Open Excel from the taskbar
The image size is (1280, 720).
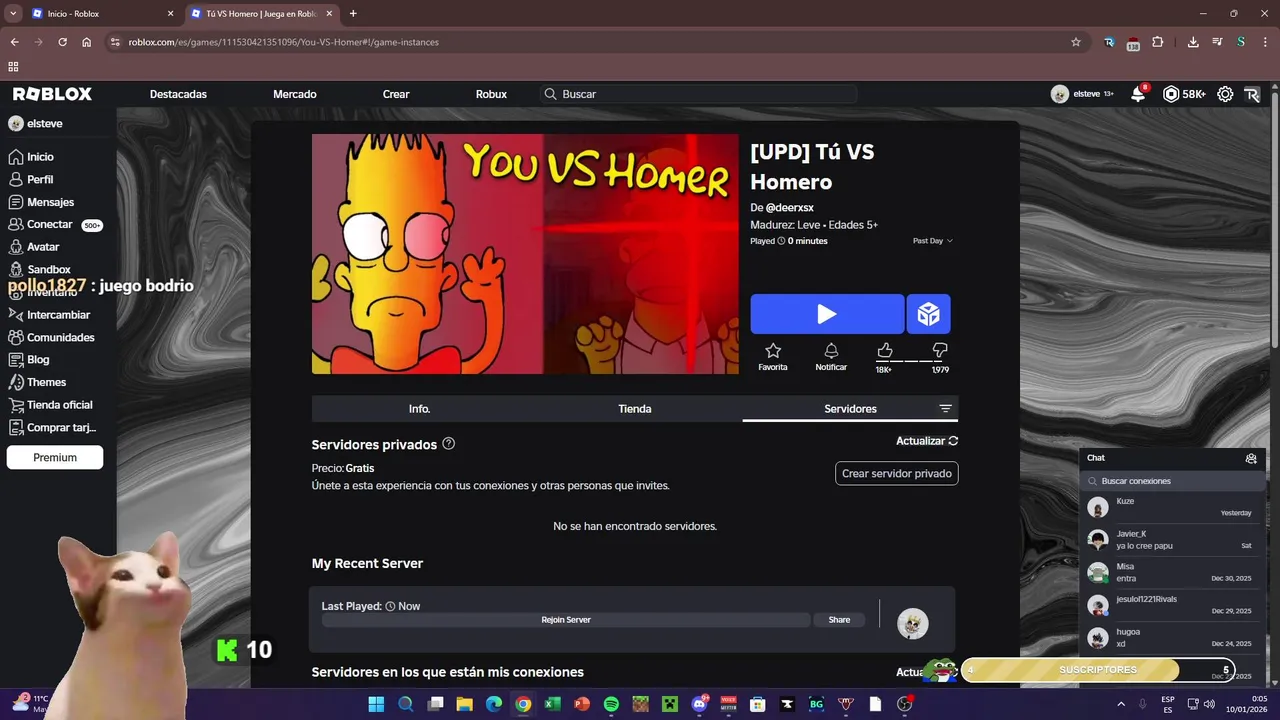pyautogui.click(x=552, y=704)
